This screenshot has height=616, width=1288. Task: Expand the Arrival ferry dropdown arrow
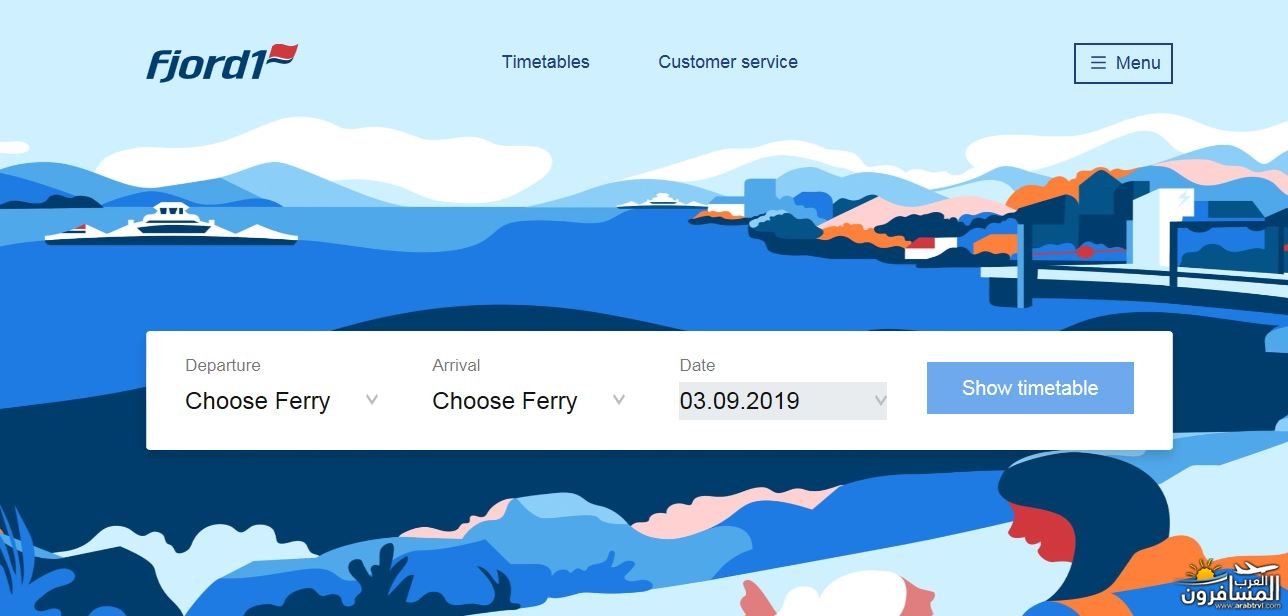(619, 400)
